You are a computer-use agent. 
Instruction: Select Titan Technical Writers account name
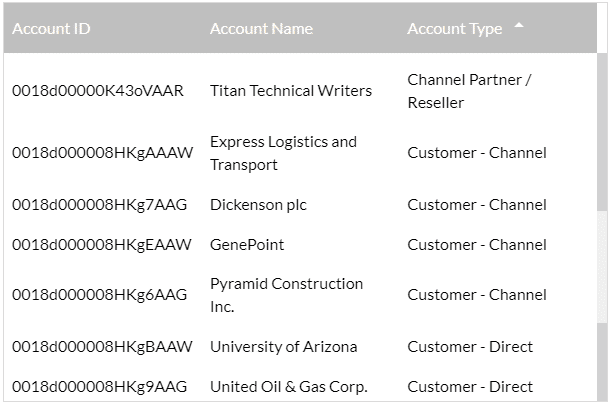pos(290,91)
